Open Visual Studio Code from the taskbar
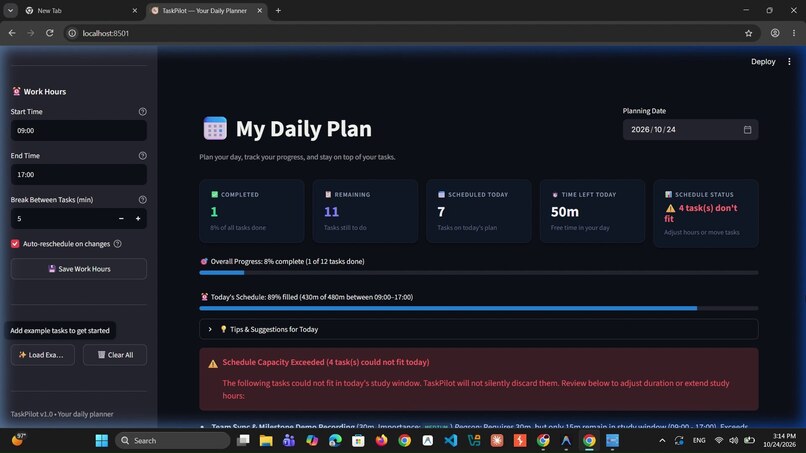The height and width of the screenshot is (453, 806). (451, 441)
